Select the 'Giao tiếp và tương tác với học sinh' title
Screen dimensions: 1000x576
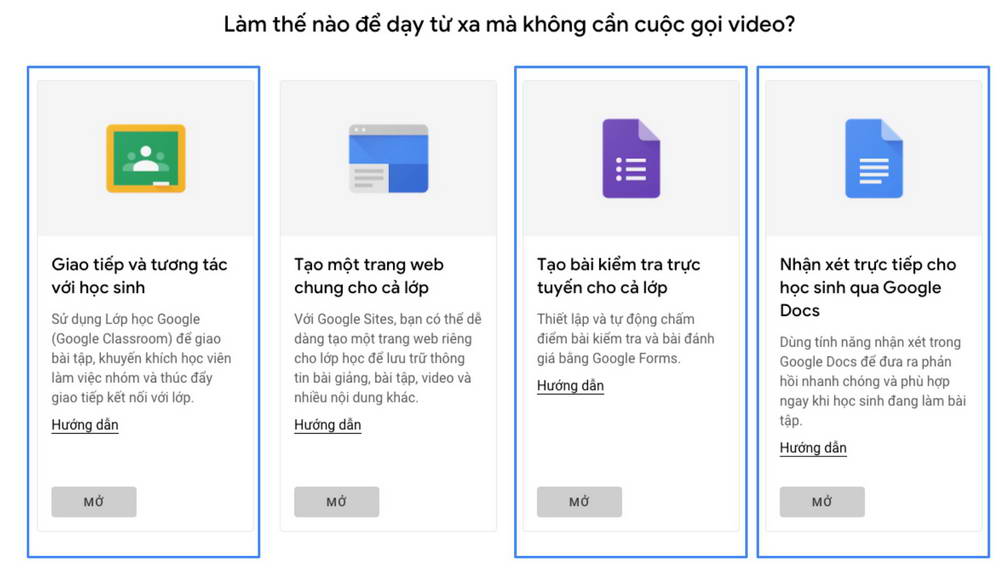(139, 276)
